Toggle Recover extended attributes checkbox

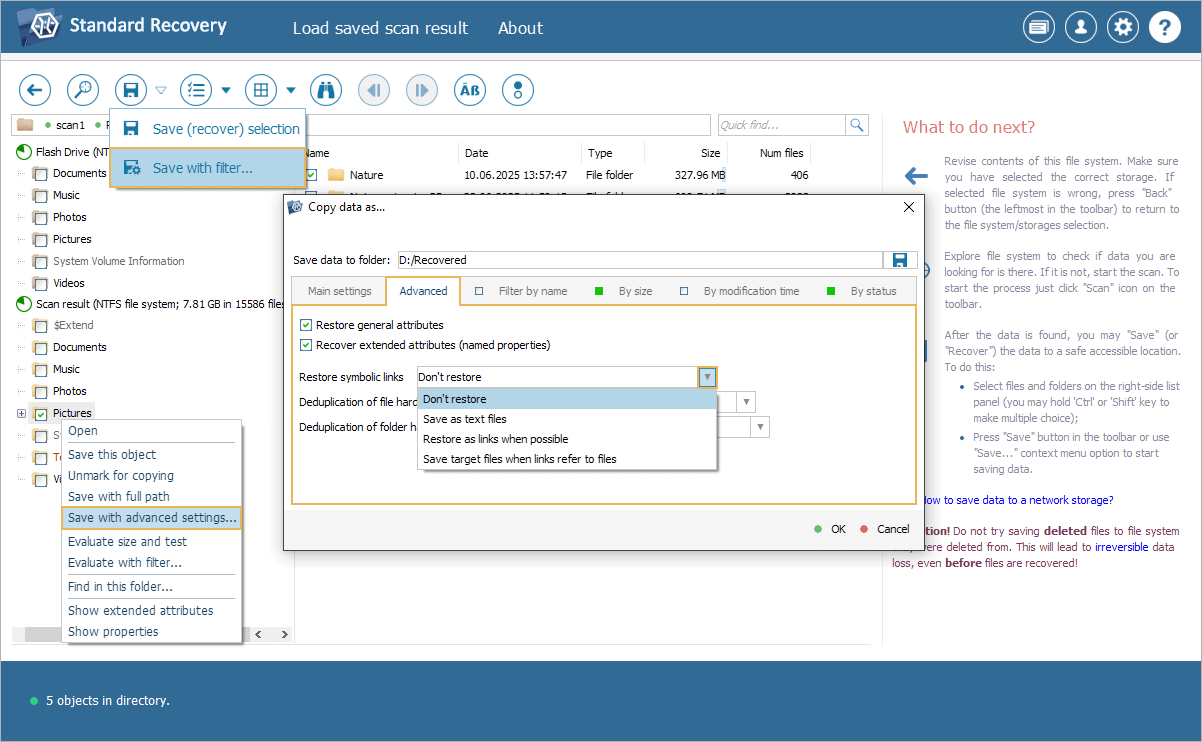click(306, 345)
